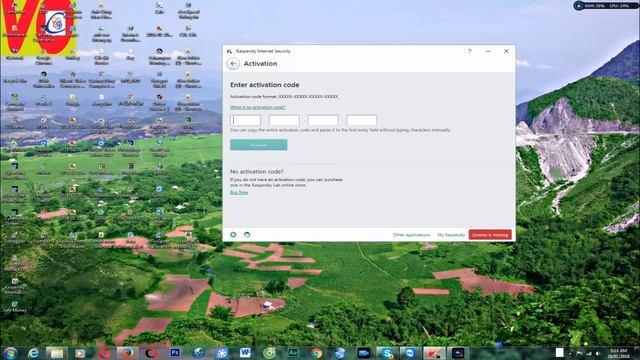Open the taskbar clock and date
Screen dimensions: 640x360
(x=618, y=353)
